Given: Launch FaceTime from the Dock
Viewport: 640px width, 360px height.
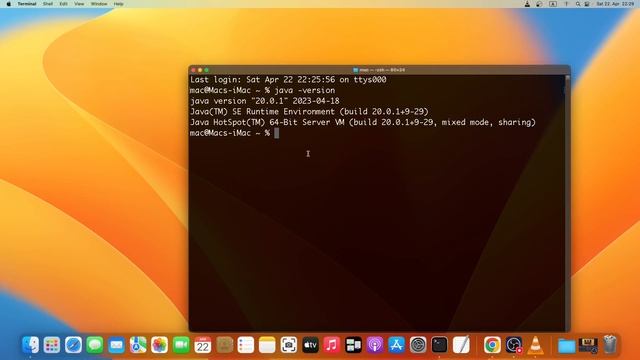Looking at the screenshot, I should (181, 345).
